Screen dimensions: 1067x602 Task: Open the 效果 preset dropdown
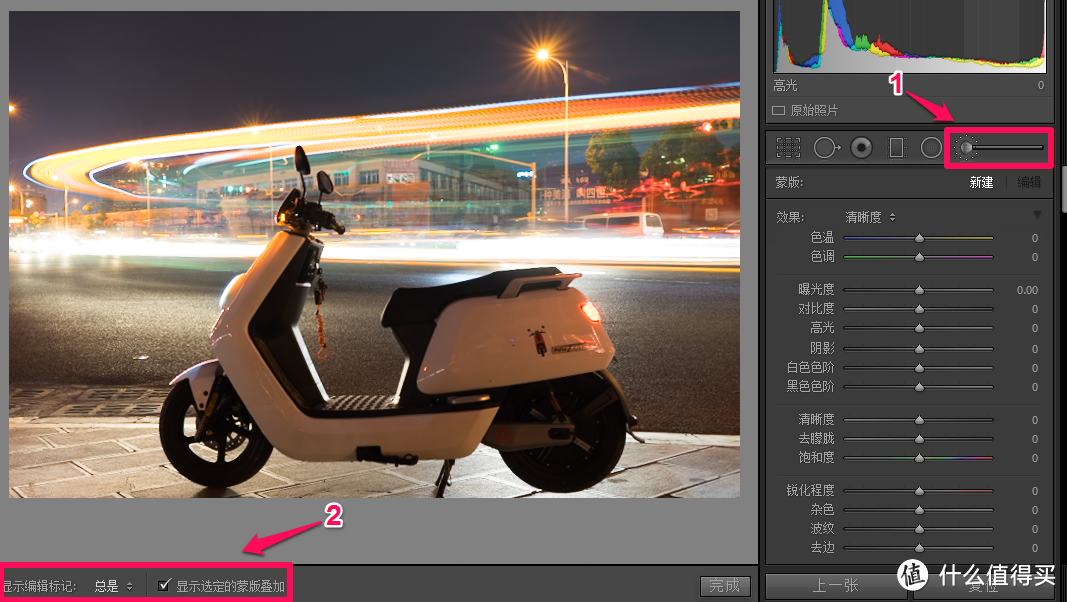tap(870, 217)
